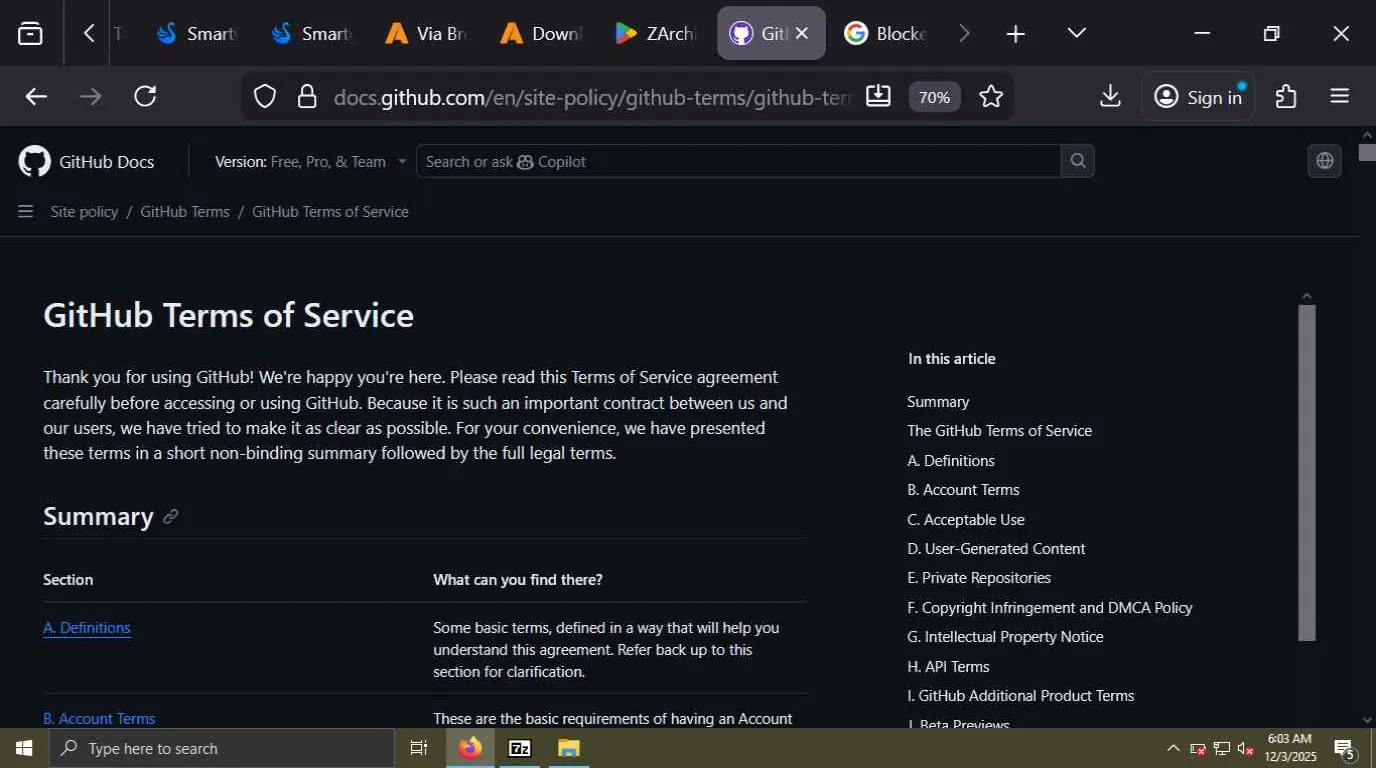Viewport: 1376px width, 768px height.
Task: Jump to A. Definitions in article contents
Action: (951, 461)
